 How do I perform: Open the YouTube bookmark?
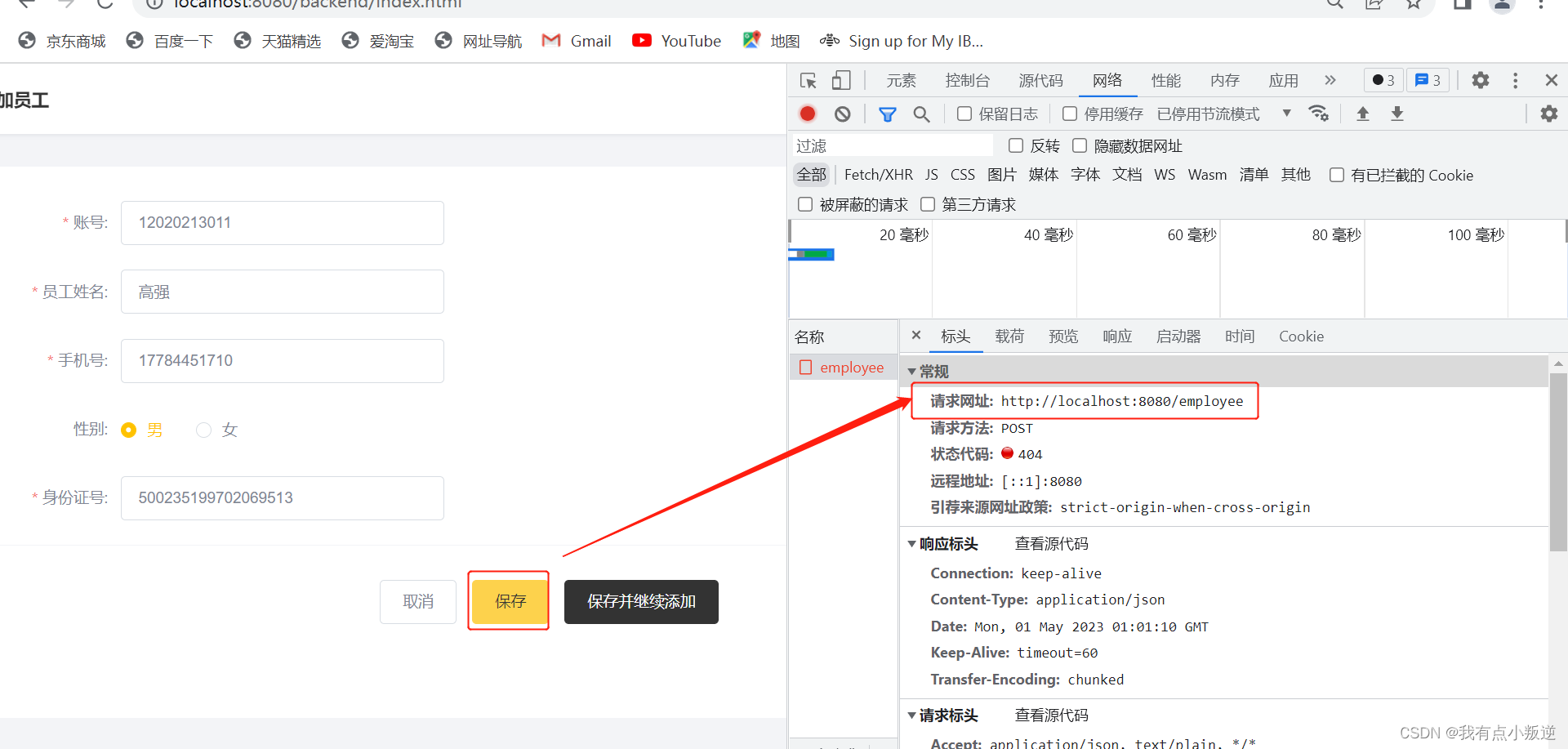click(x=676, y=41)
